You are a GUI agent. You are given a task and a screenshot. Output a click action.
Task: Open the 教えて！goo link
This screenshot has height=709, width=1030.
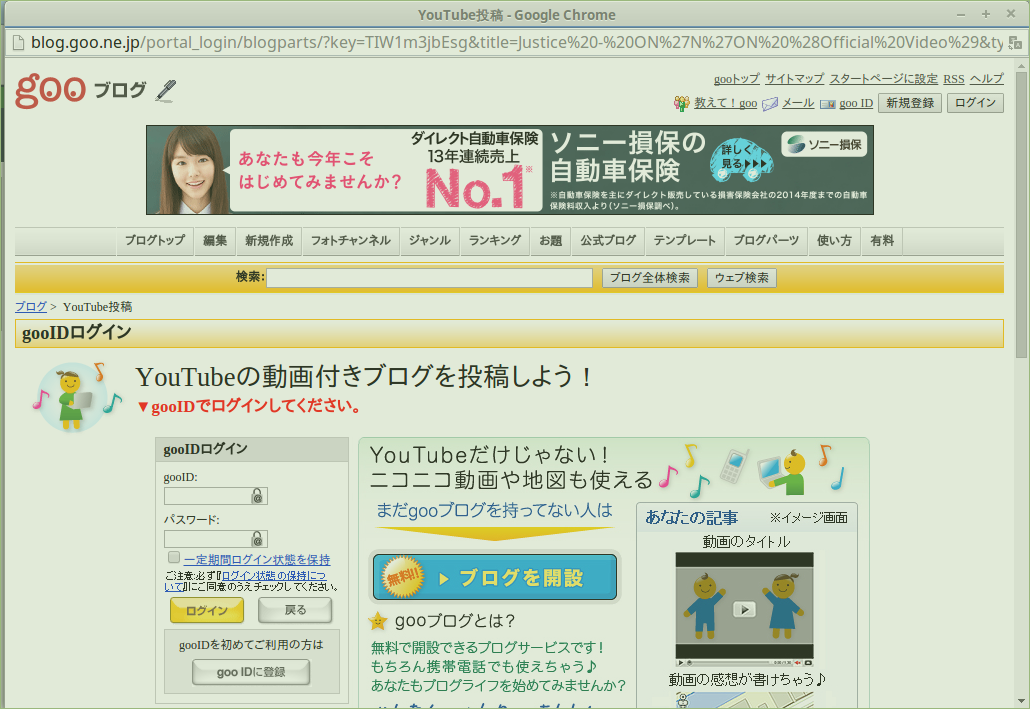pyautogui.click(x=725, y=103)
